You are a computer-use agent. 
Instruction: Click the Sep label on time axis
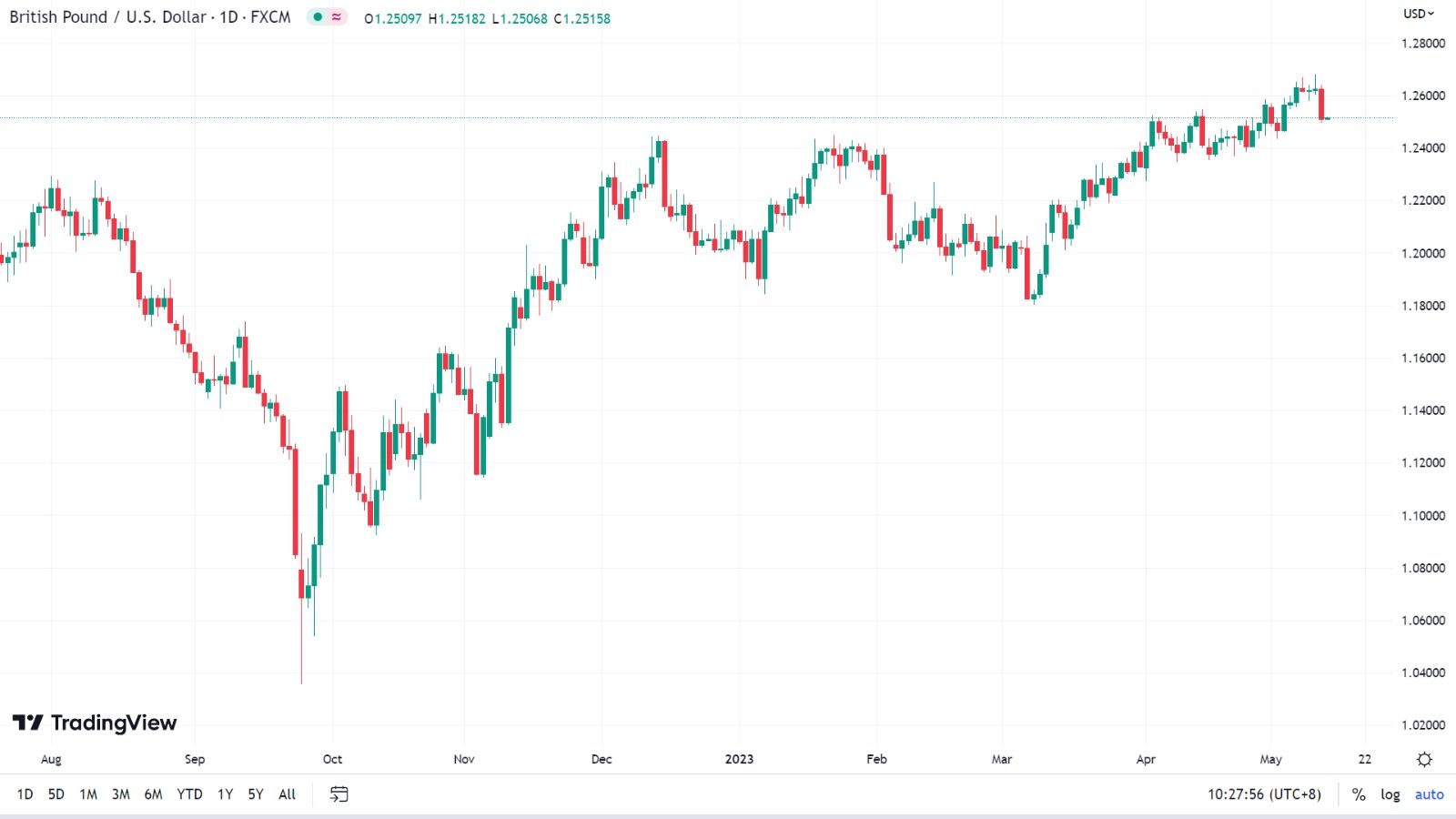point(195,759)
